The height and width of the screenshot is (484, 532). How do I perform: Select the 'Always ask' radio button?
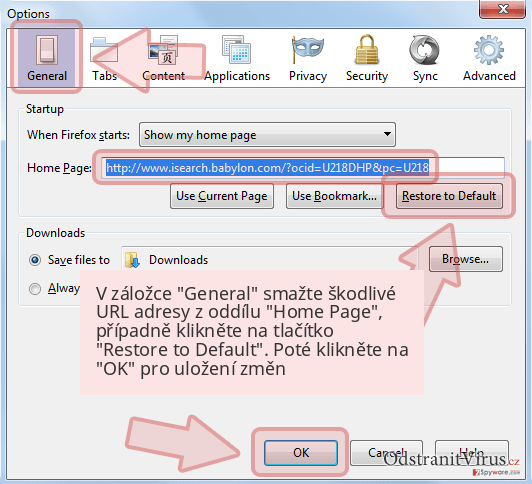(35, 289)
